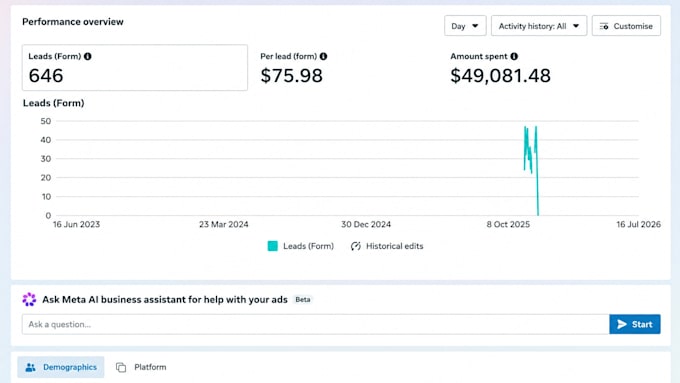Click the paper-plane send icon
The height and width of the screenshot is (383, 680).
point(622,324)
